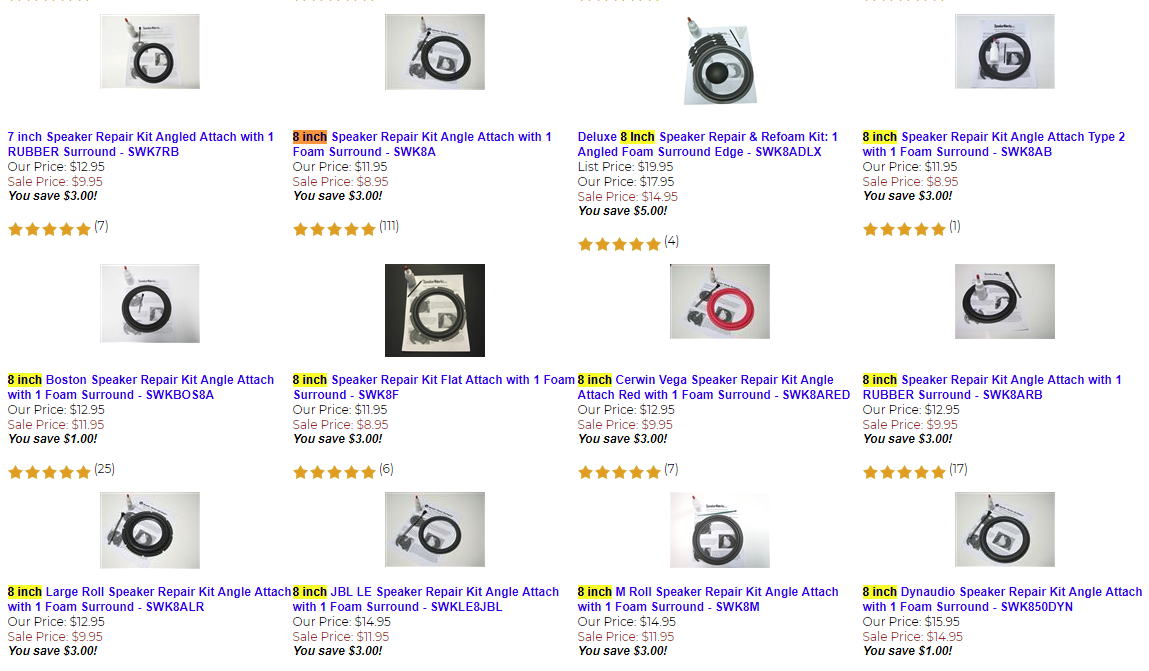The image size is (1149, 671).
Task: Click the star rating with 17 reviews
Action: (904, 472)
